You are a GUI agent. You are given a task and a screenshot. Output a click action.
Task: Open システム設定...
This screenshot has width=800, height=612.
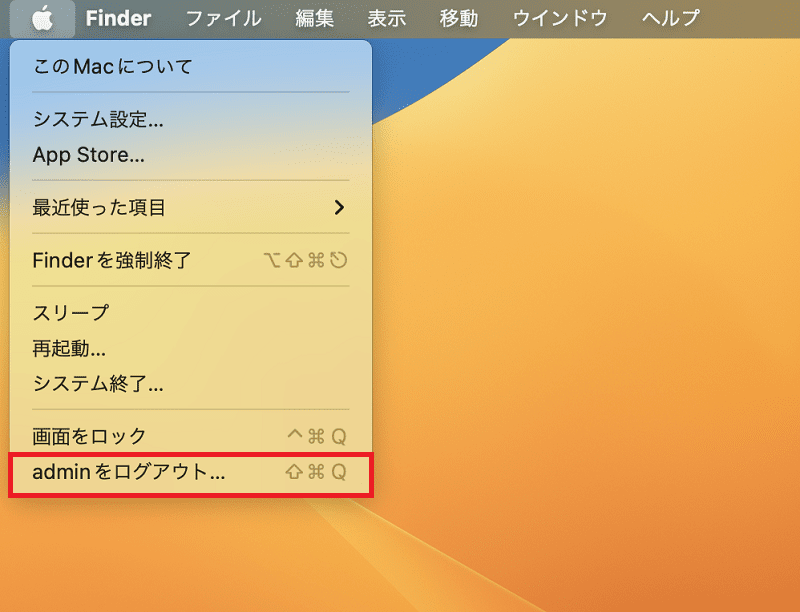point(191,119)
